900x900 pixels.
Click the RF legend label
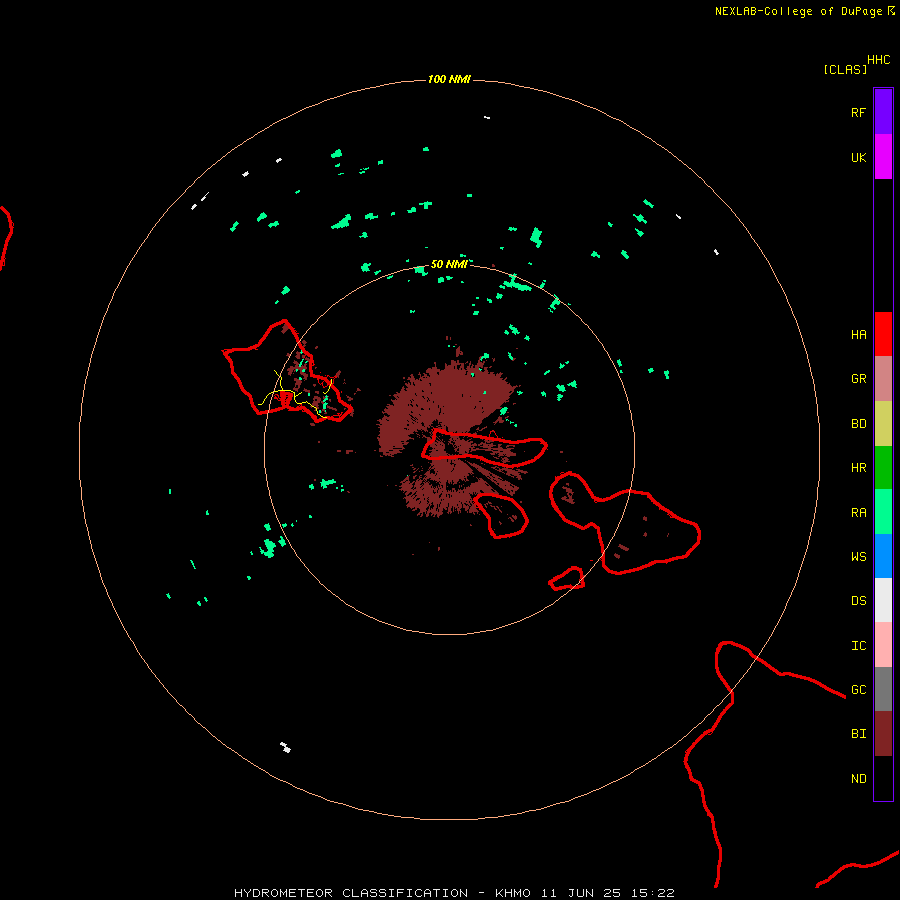pos(858,112)
